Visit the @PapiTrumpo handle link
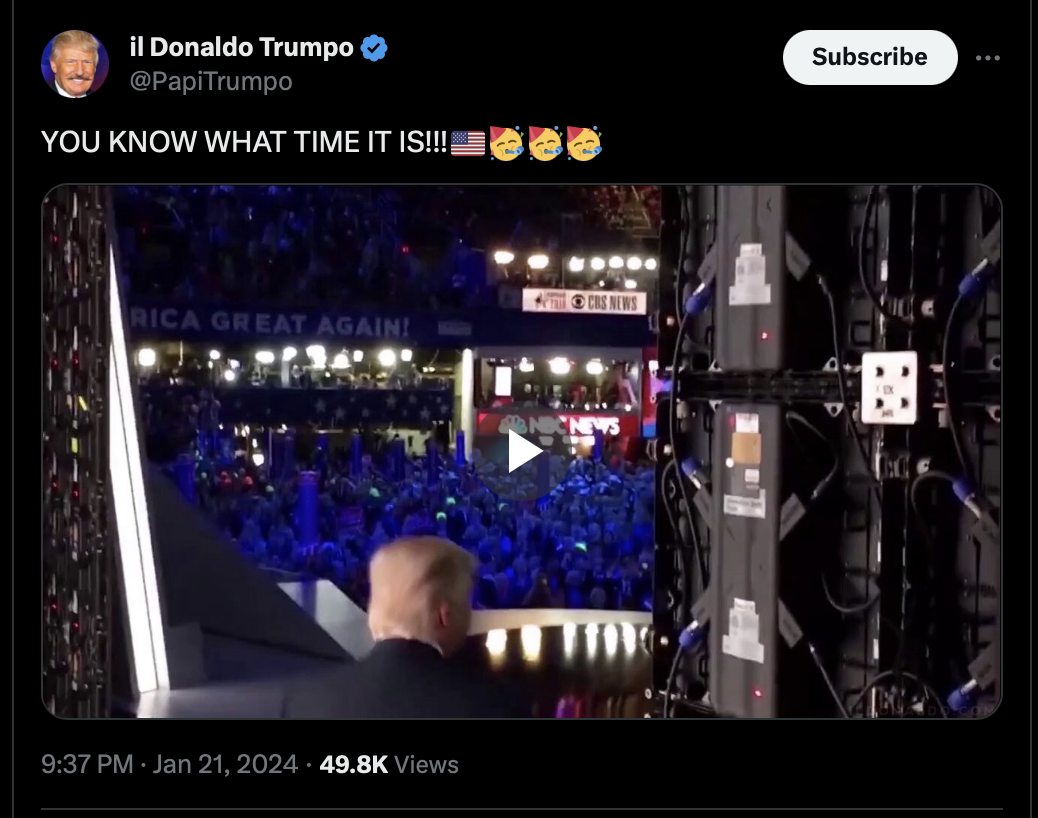Screen dimensions: 1038x818 click(x=211, y=81)
